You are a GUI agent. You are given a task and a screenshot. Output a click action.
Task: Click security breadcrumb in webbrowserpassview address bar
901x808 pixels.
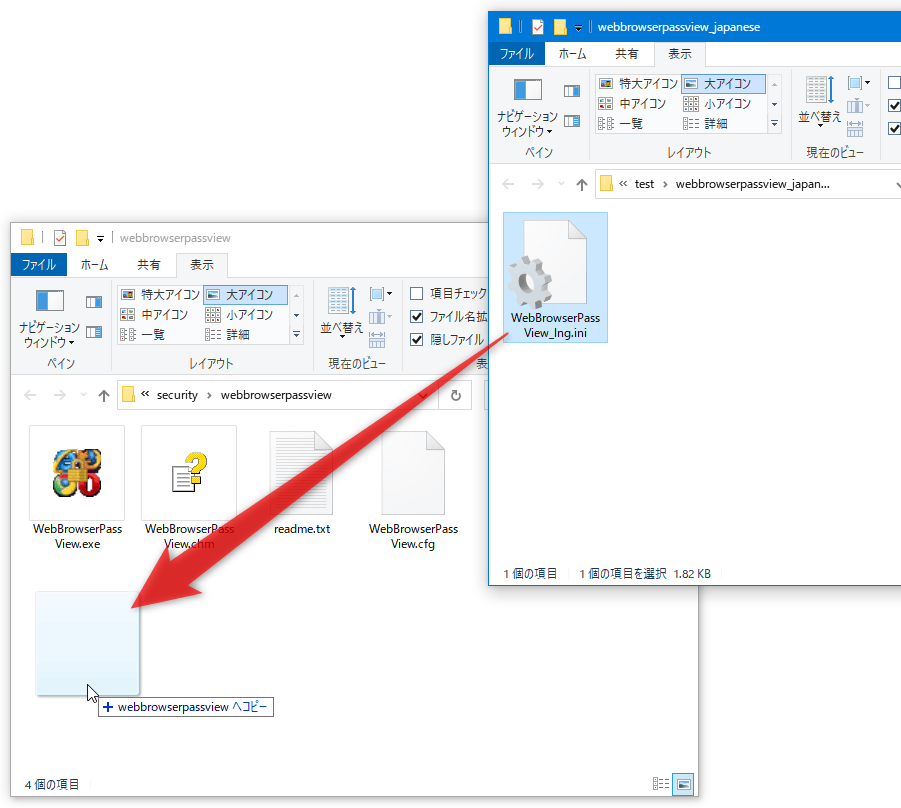[x=177, y=395]
